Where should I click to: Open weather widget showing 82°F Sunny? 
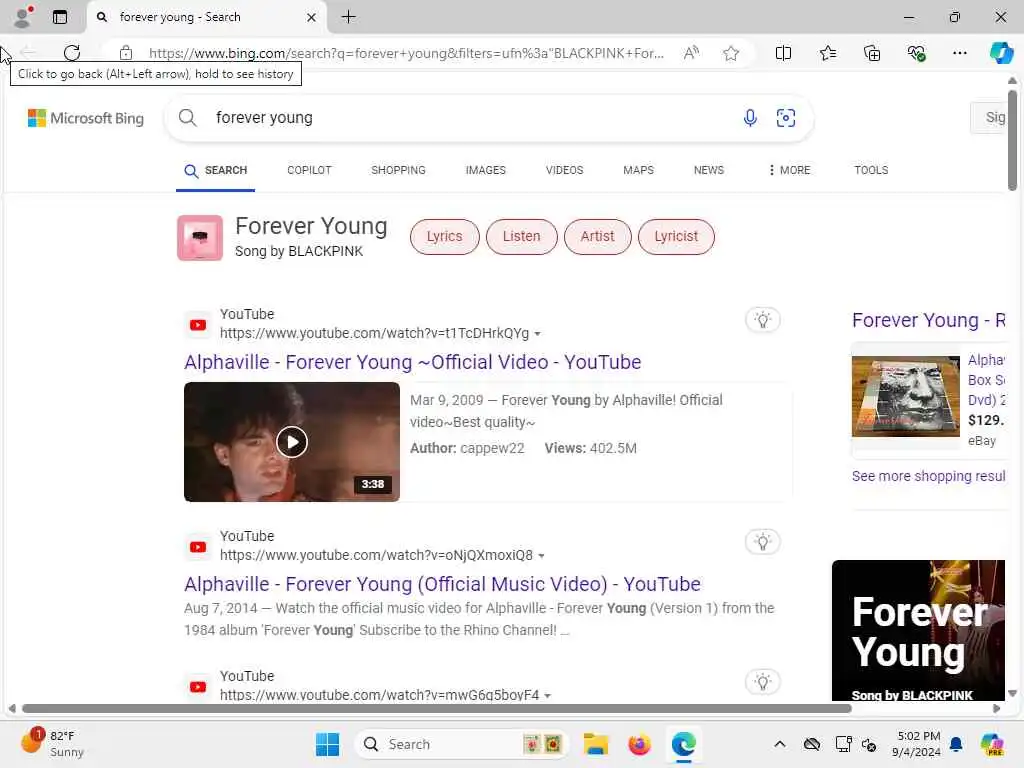(53, 744)
